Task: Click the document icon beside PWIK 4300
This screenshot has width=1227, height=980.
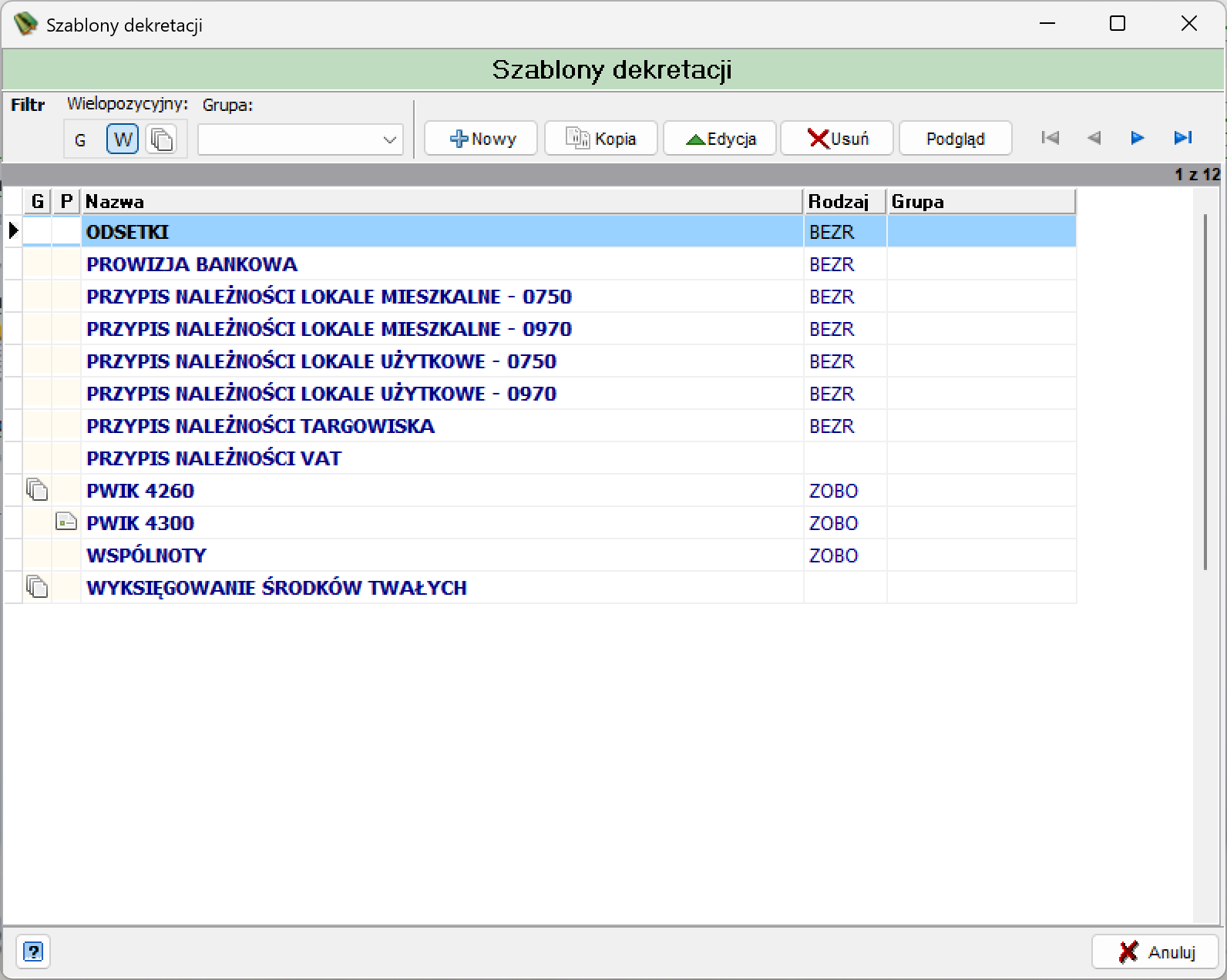Action: click(x=66, y=522)
